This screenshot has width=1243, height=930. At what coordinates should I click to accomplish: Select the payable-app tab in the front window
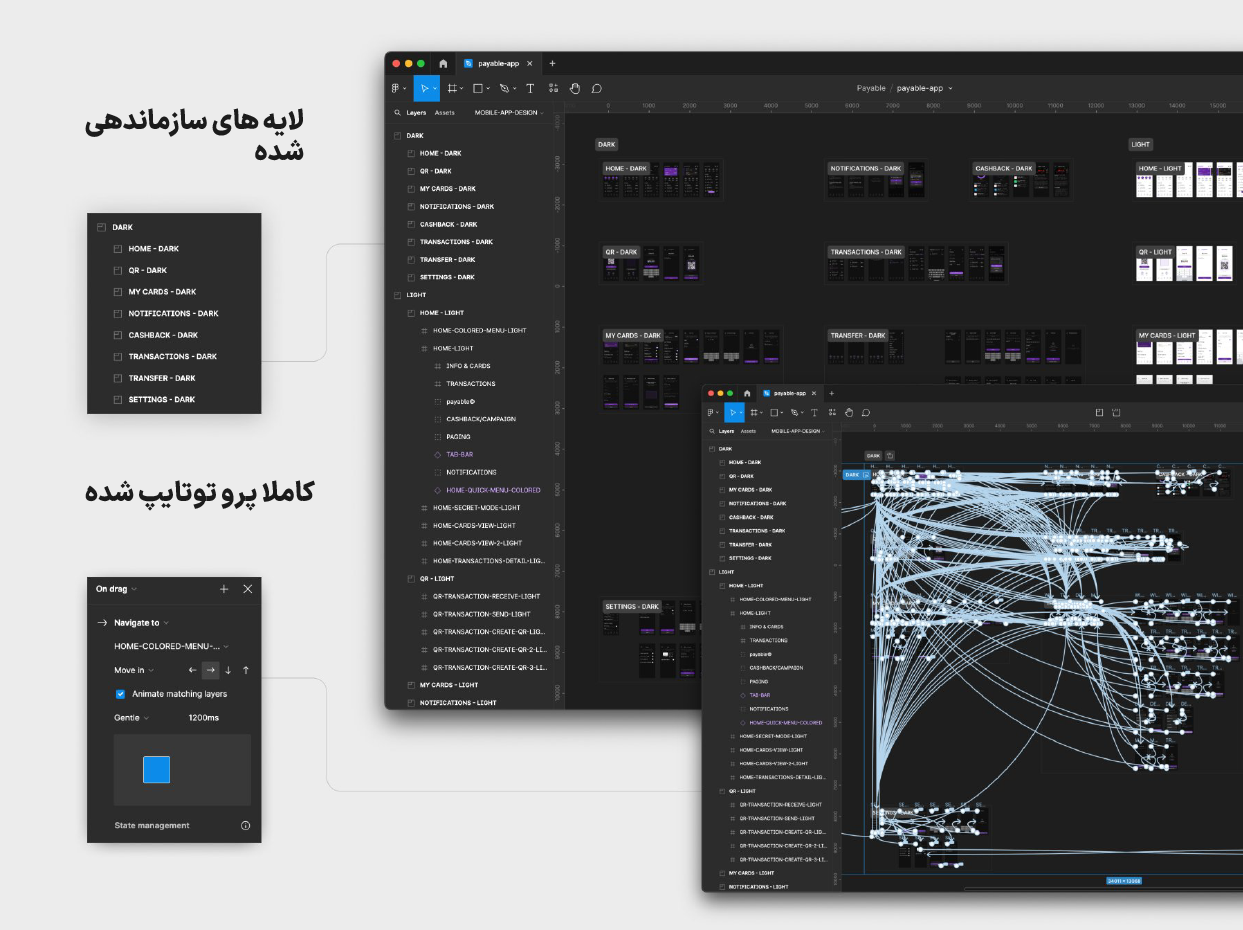click(x=790, y=394)
